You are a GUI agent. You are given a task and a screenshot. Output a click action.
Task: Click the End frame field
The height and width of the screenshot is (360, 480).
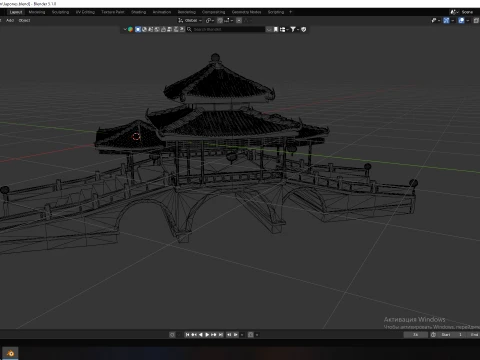pos(473,335)
